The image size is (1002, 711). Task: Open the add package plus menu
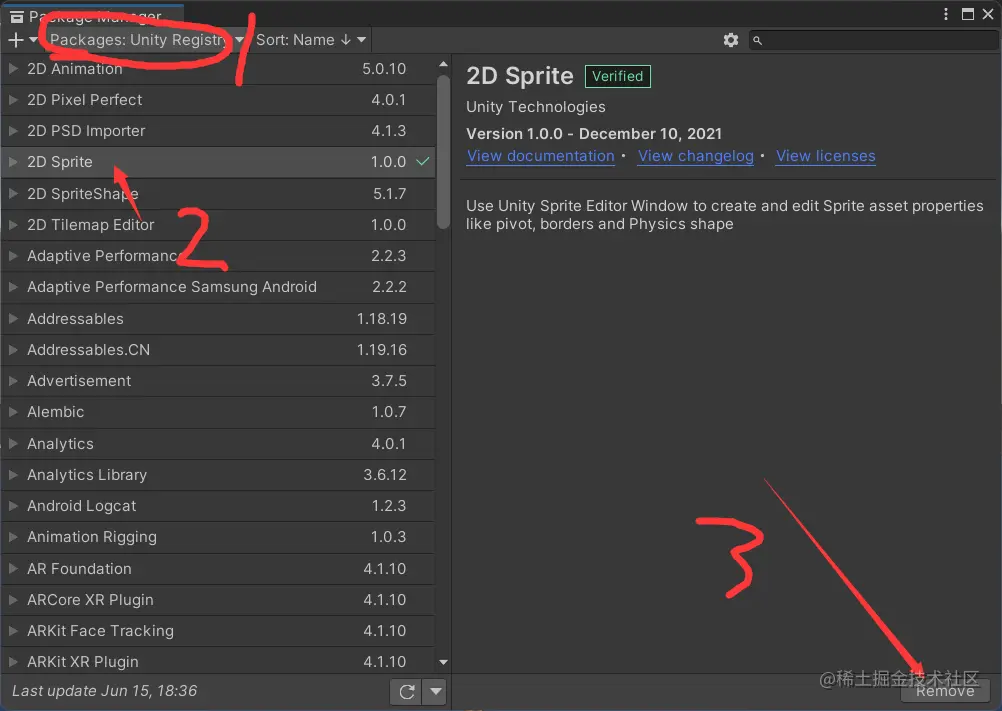[22, 40]
